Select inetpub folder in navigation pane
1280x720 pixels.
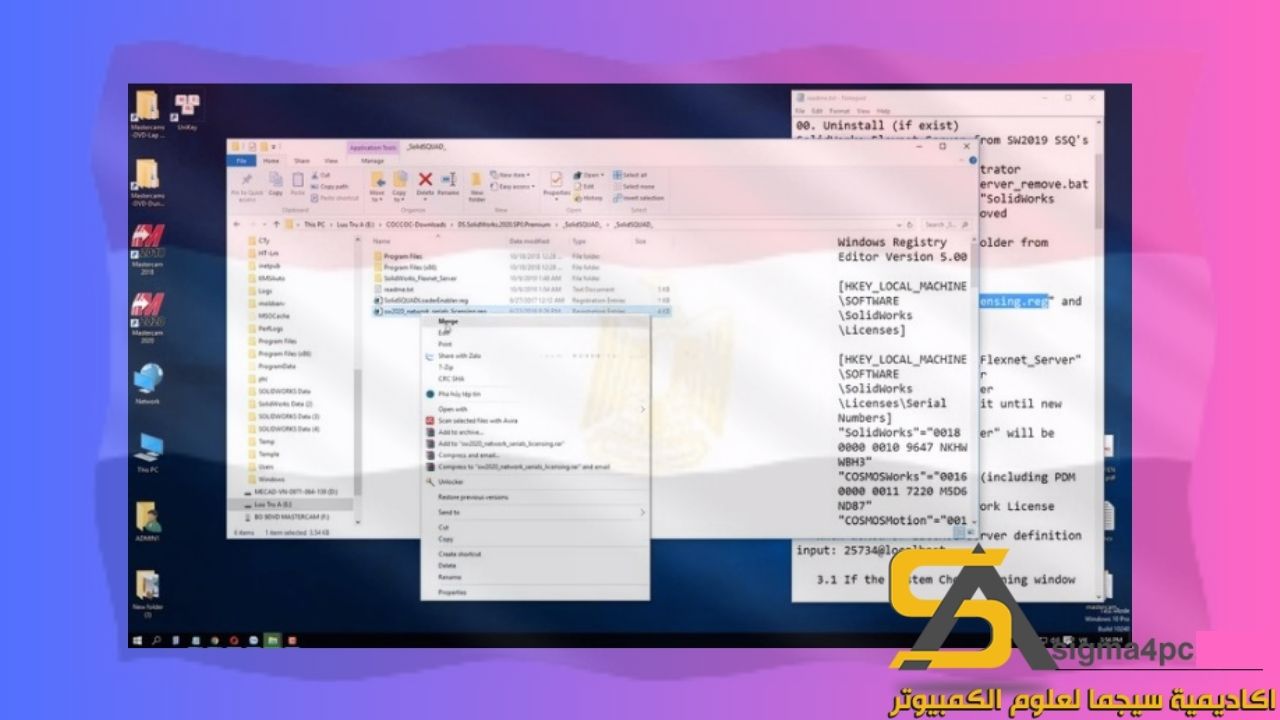click(x=265, y=265)
